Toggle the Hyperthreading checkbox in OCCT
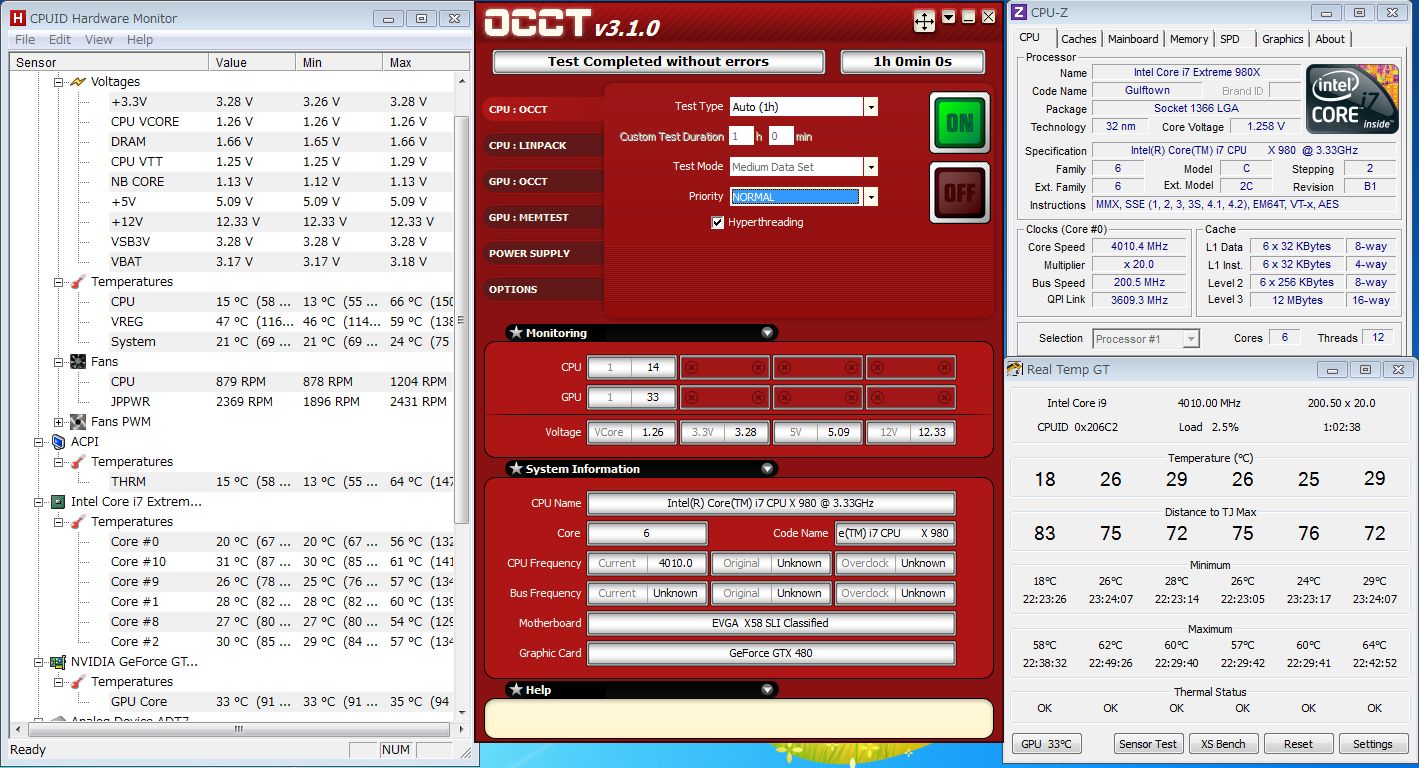Image resolution: width=1419 pixels, height=768 pixels. 717,223
